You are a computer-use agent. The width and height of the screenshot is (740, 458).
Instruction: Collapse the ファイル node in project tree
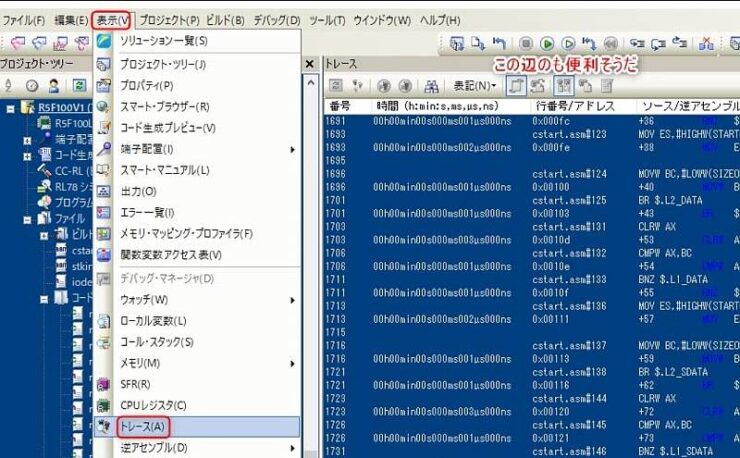pyautogui.click(x=27, y=218)
